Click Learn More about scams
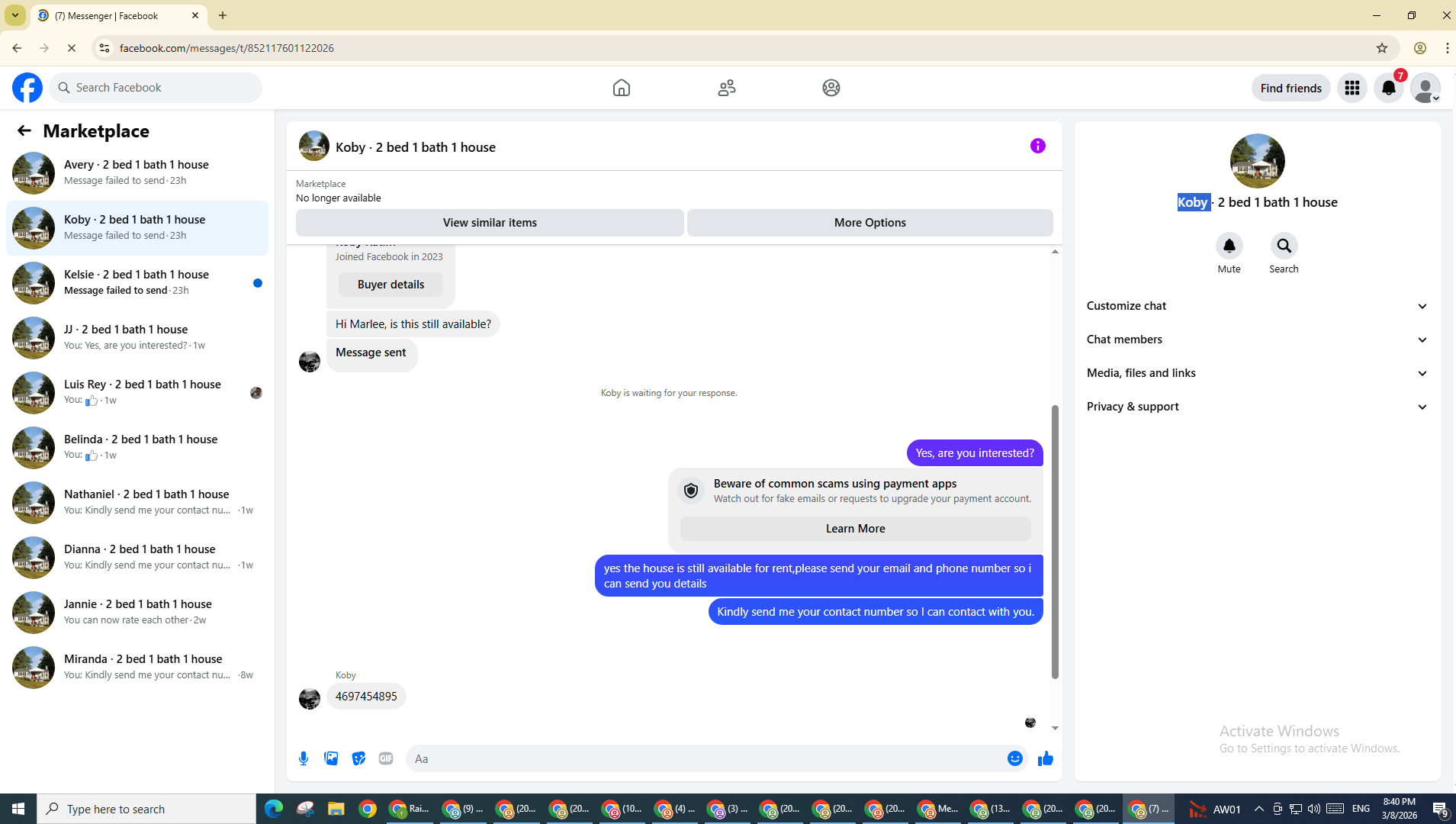 pos(856,529)
